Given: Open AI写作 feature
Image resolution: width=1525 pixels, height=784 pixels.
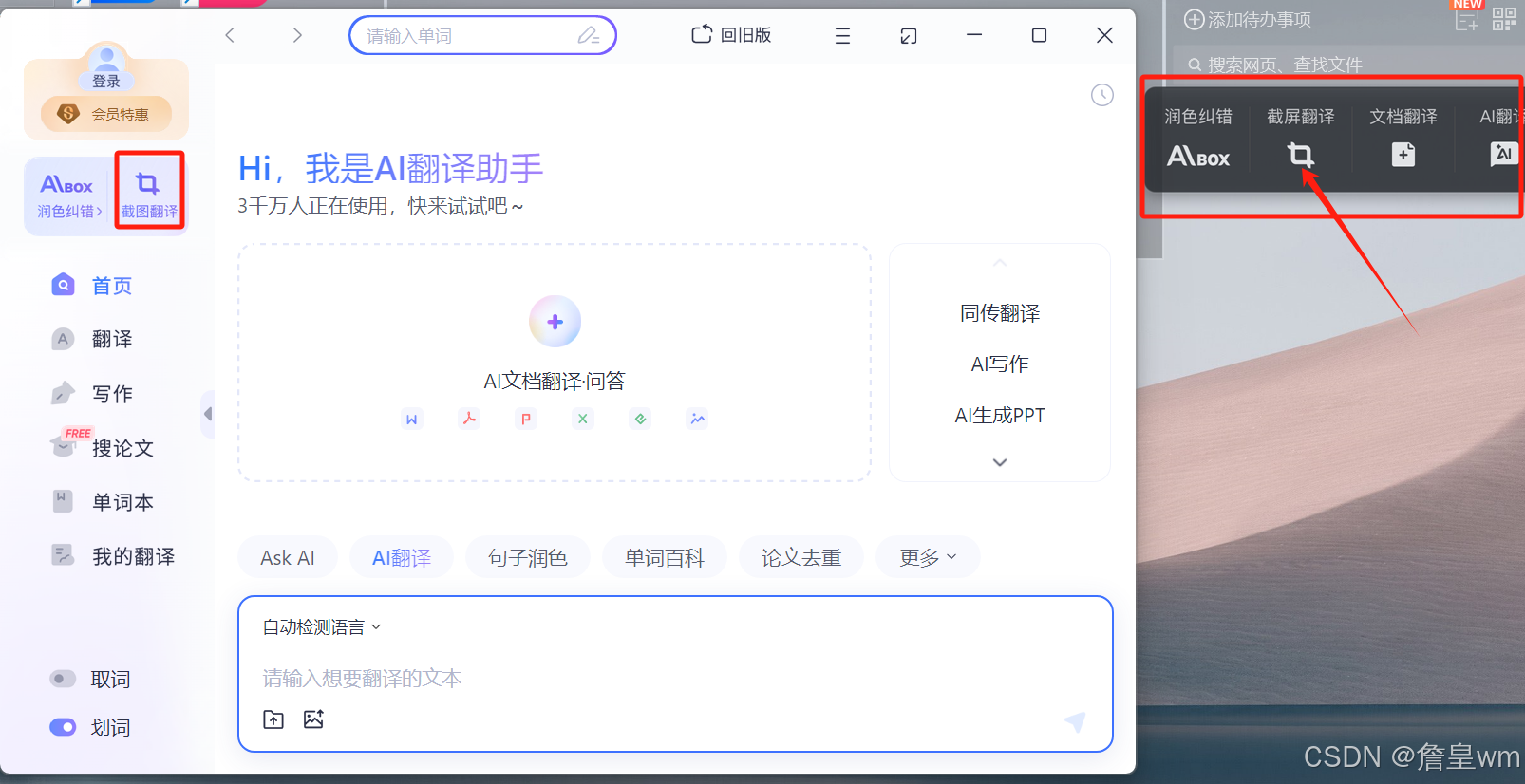Looking at the screenshot, I should [x=1000, y=364].
